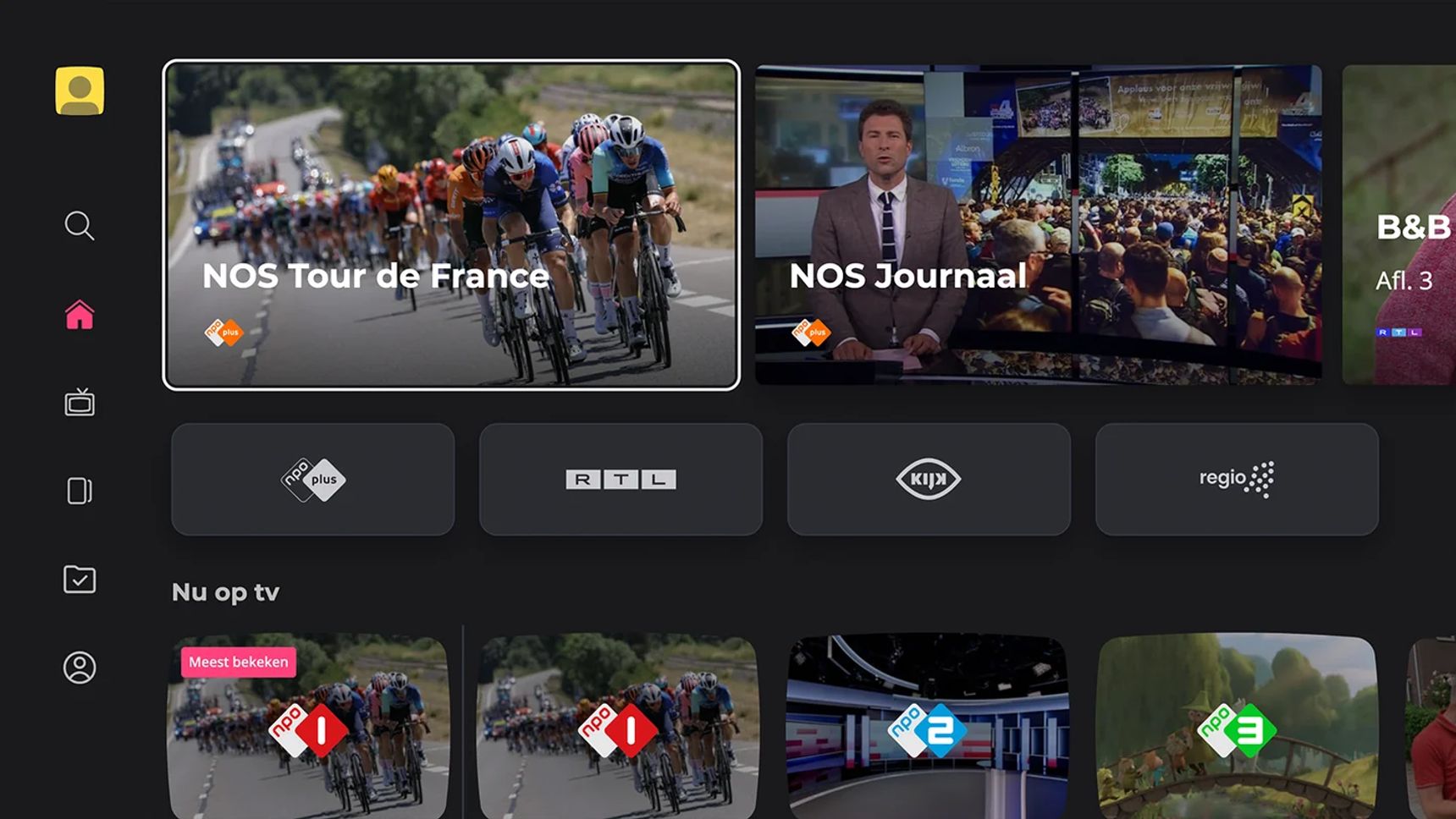Click the Meest bekeken badge
Image resolution: width=1456 pixels, height=819 pixels.
pyautogui.click(x=239, y=662)
